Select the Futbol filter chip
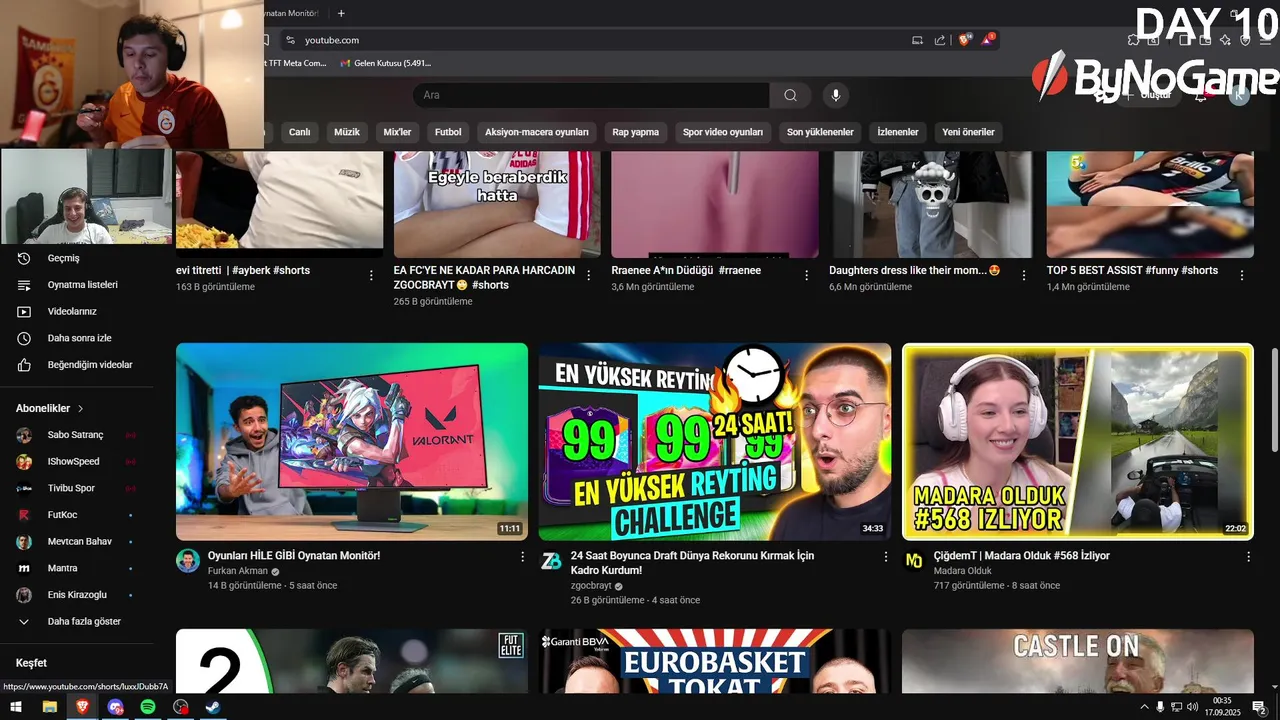The width and height of the screenshot is (1280, 720). (x=448, y=132)
